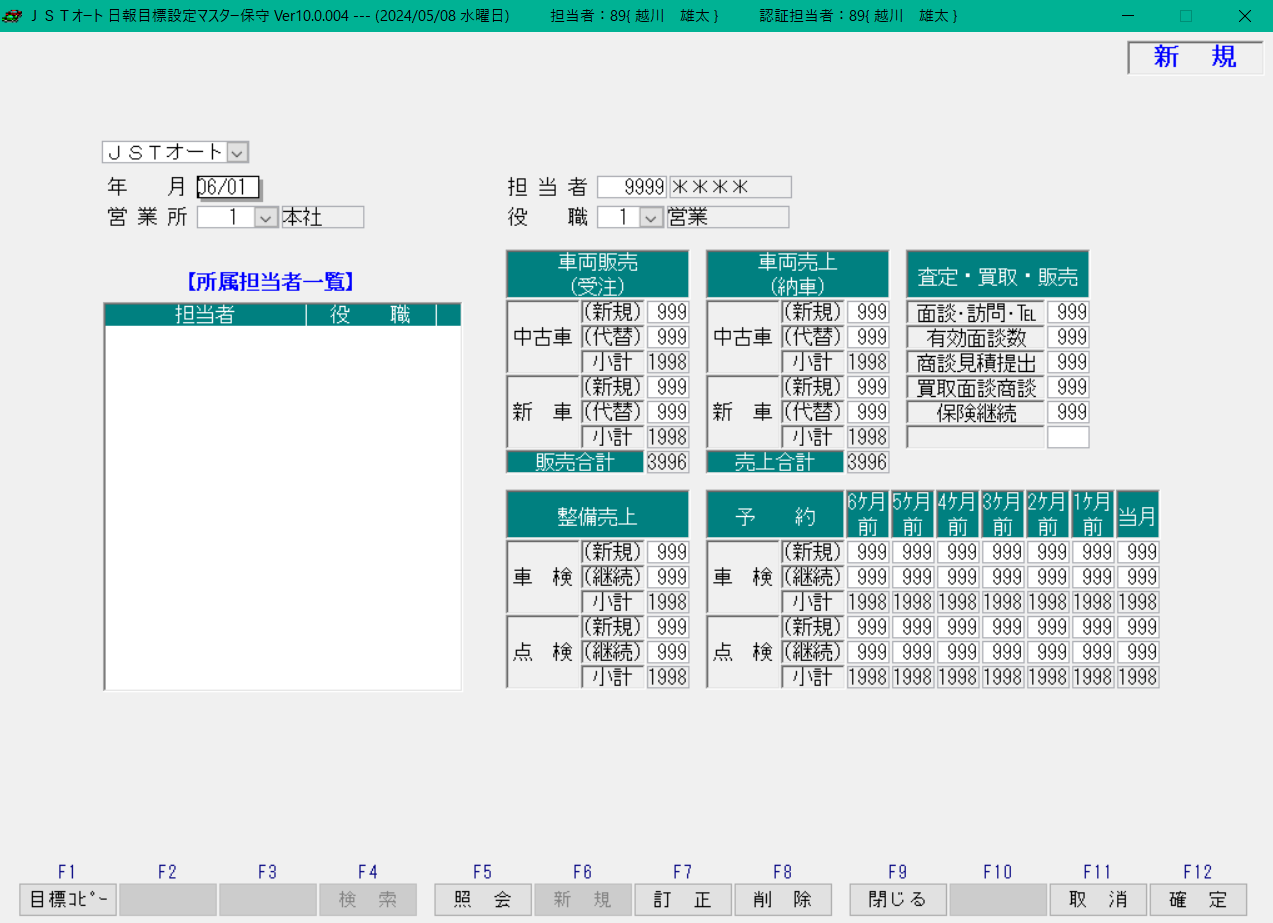This screenshot has width=1273, height=923.
Task: Click the blank input box below 保険継続
Action: [1068, 437]
